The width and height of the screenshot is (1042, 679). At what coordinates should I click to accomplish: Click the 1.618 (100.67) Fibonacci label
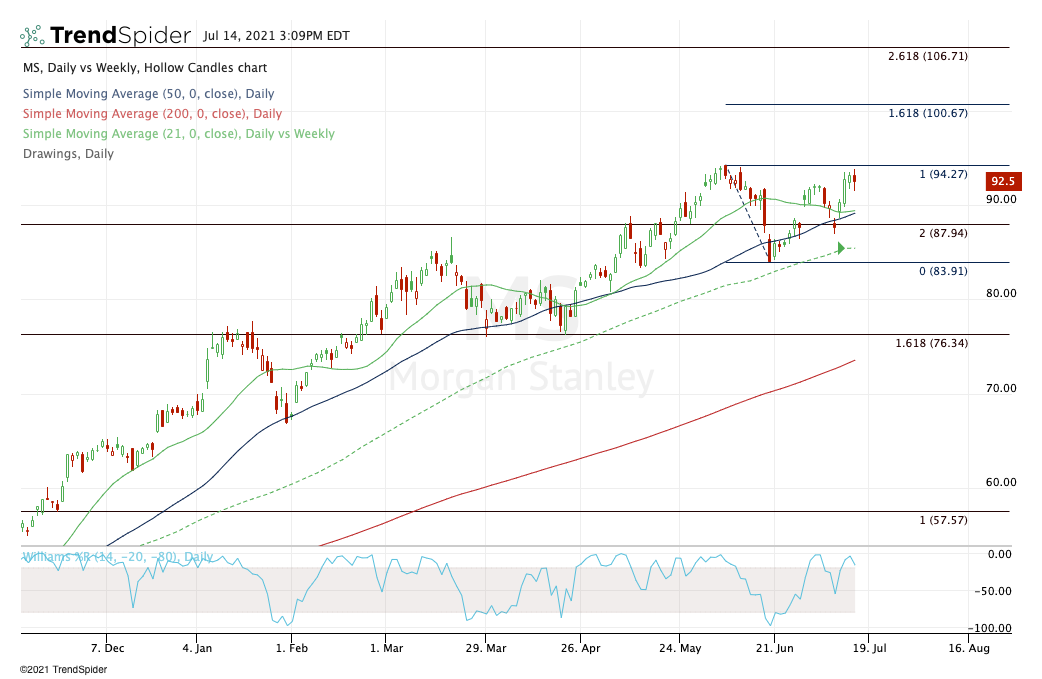[x=928, y=113]
